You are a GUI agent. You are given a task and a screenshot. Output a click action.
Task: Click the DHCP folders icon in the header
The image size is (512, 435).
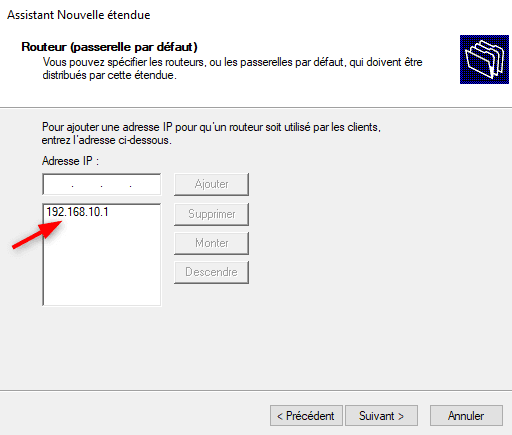[x=484, y=59]
